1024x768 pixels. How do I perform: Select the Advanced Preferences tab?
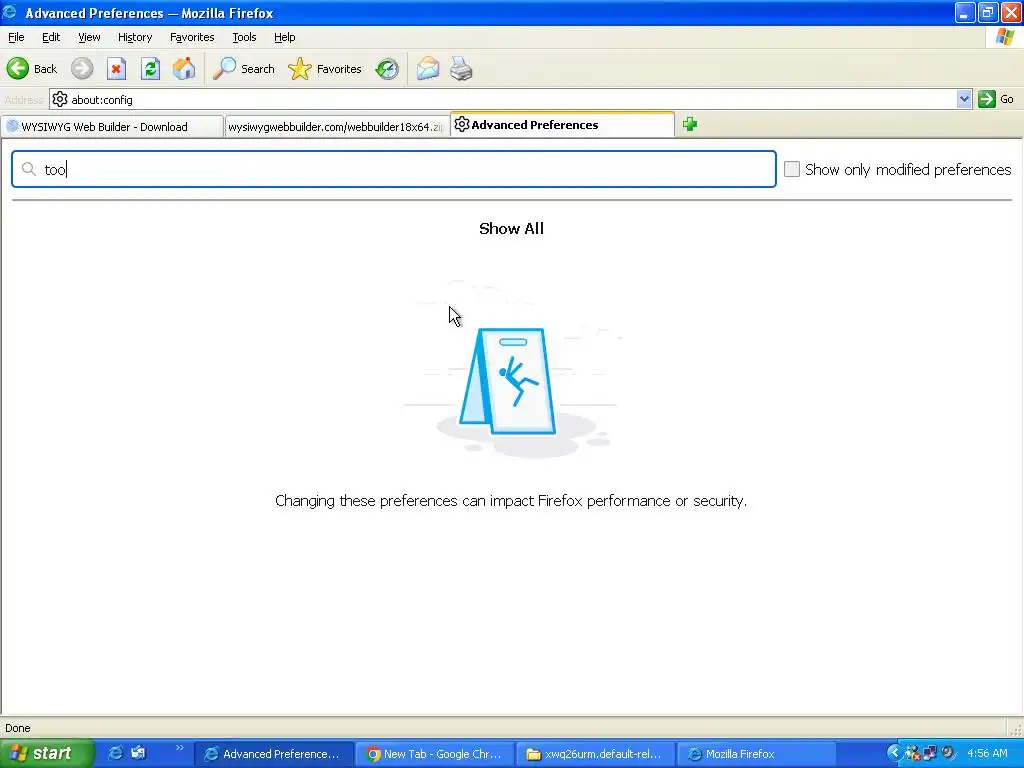tap(562, 125)
